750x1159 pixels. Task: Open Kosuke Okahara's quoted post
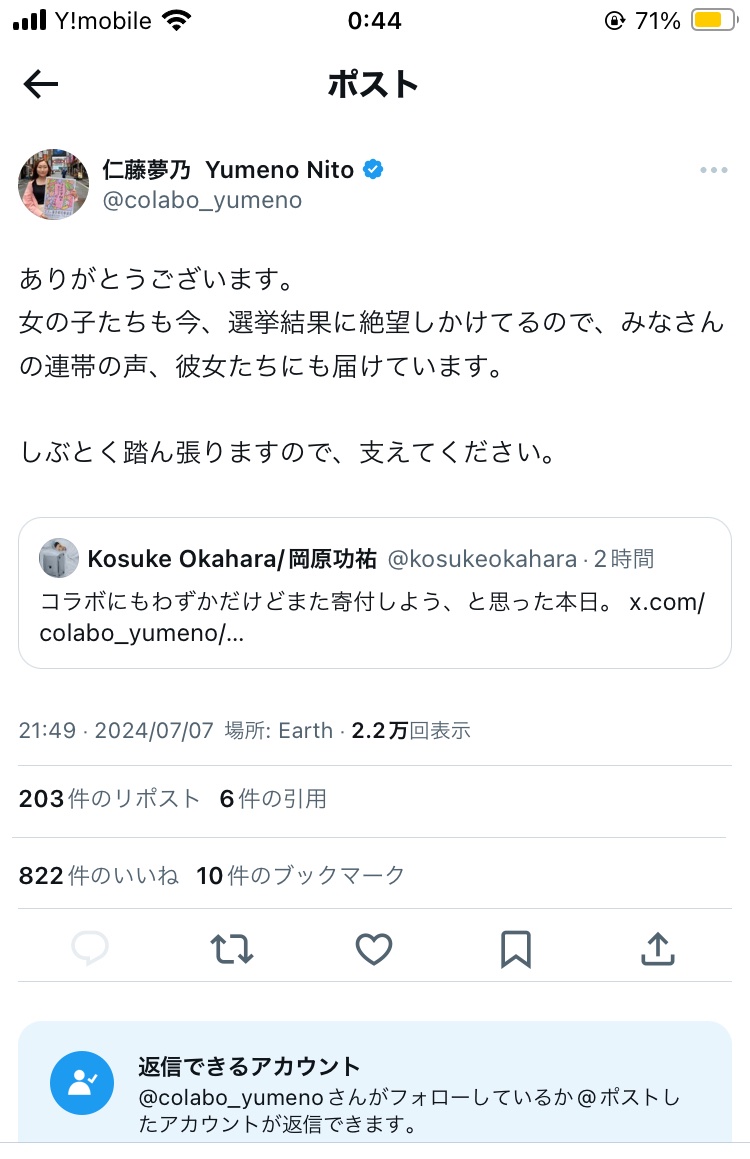coord(375,593)
